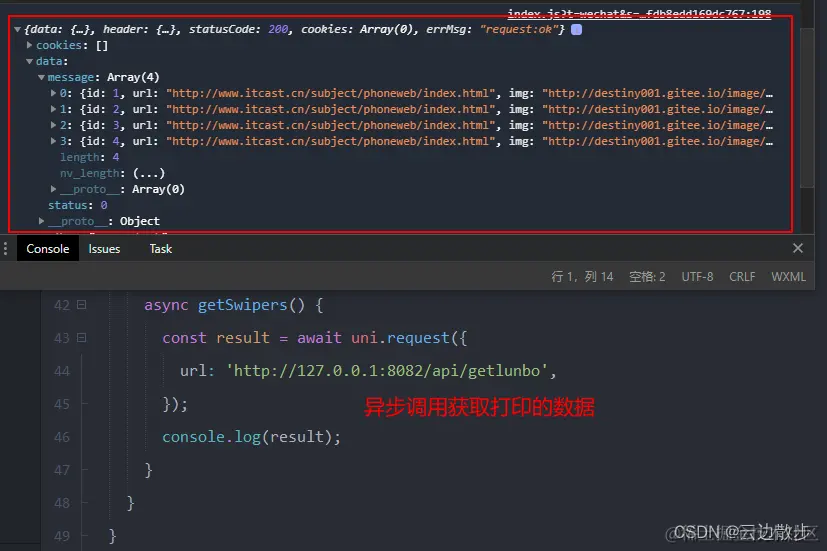Expand message item 1 with id 2
This screenshot has height=551, width=827.
click(53, 109)
